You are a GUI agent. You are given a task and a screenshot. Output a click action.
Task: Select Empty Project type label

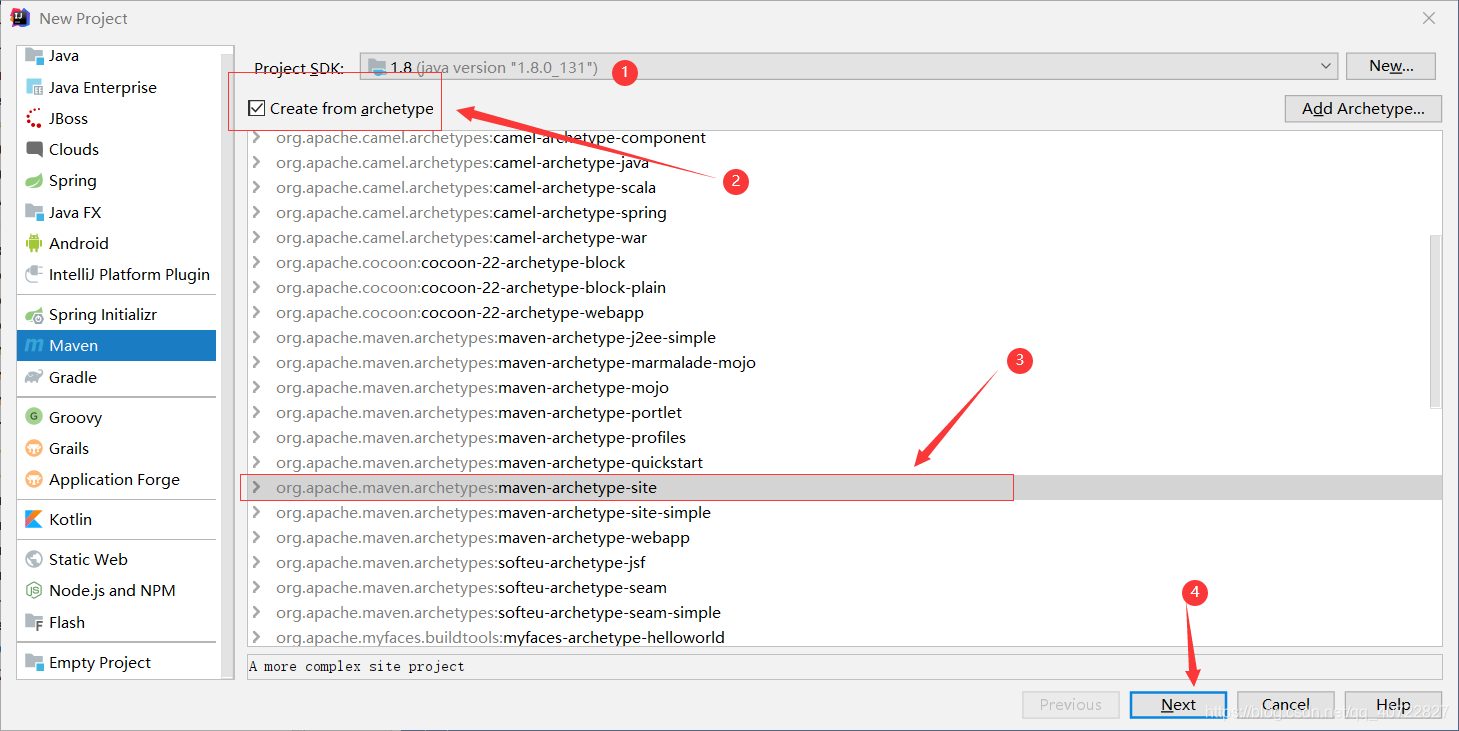(100, 662)
